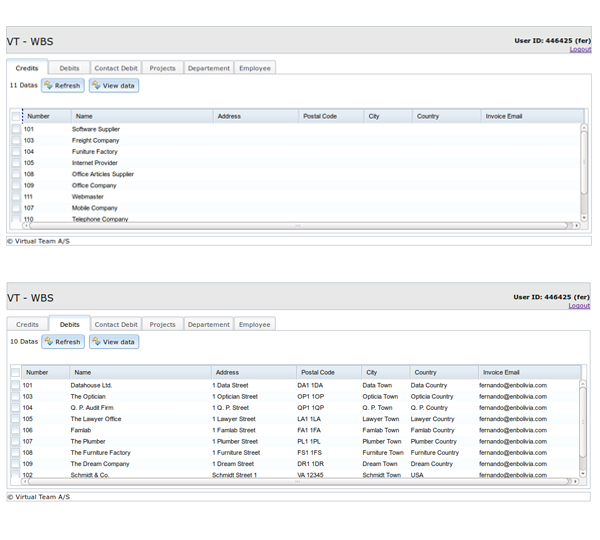Open Projects tab in lower panel
This screenshot has height=540, width=600.
click(x=163, y=324)
